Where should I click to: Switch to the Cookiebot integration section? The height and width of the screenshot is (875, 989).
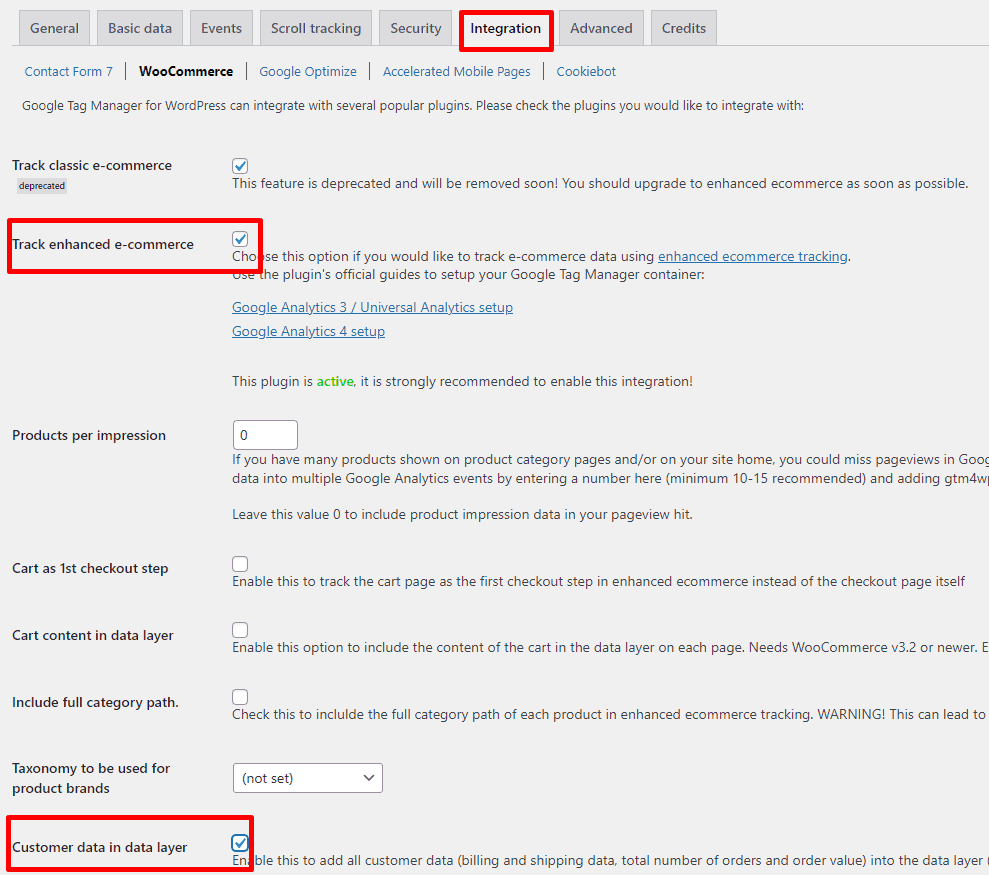click(x=585, y=71)
